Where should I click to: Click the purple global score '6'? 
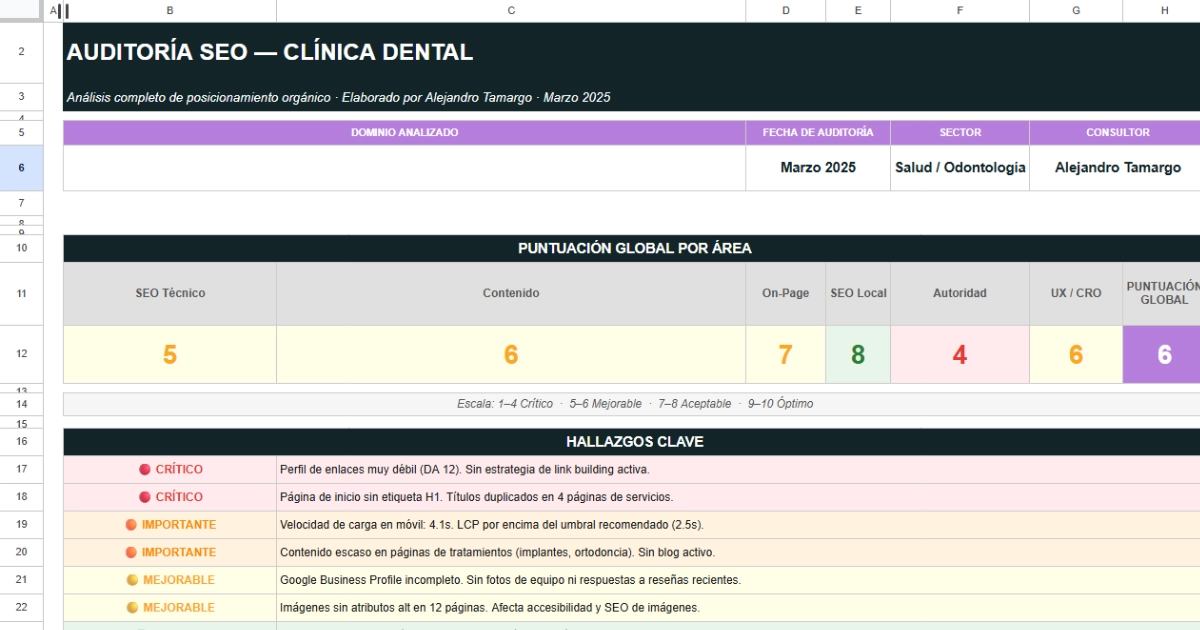(x=1162, y=354)
